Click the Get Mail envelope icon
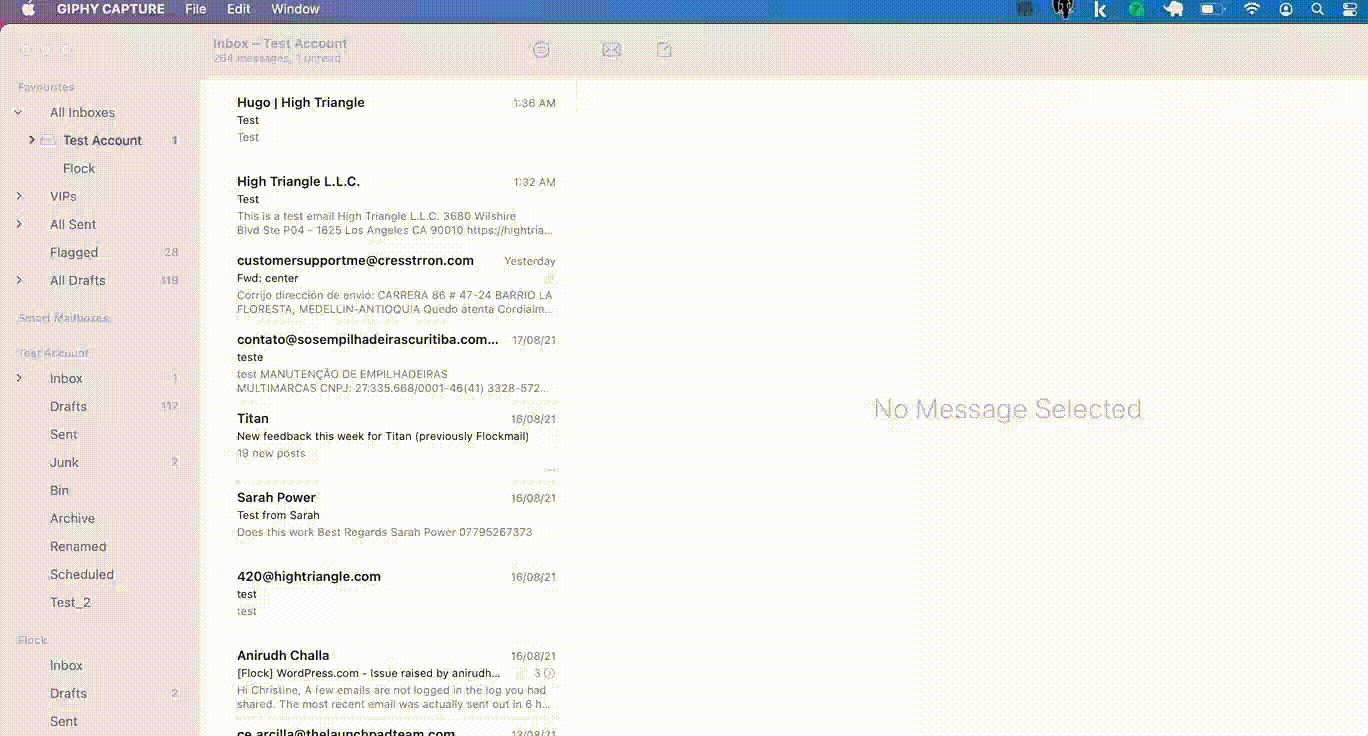Screen dimensions: 1368x736 coord(612,50)
